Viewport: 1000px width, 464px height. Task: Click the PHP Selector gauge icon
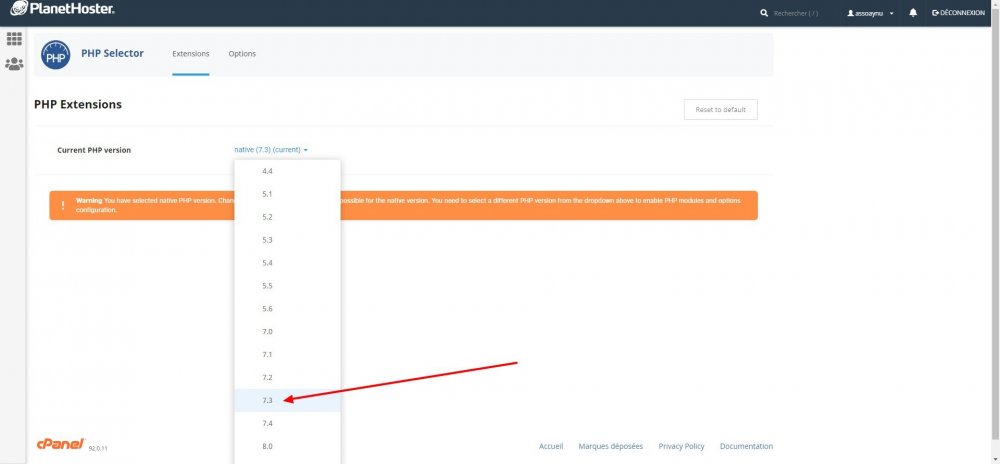pos(55,55)
